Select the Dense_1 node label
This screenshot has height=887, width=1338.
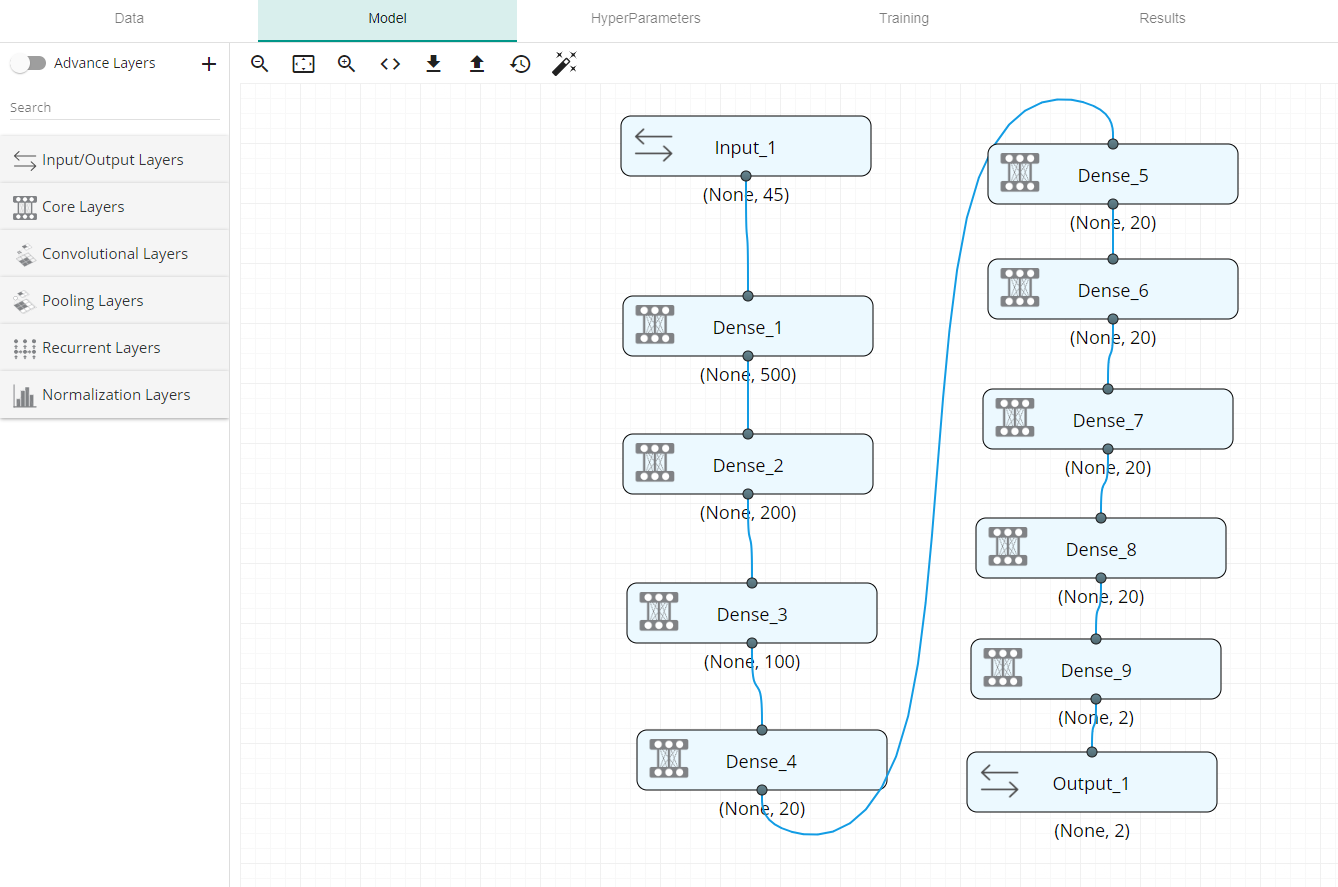pyautogui.click(x=748, y=327)
